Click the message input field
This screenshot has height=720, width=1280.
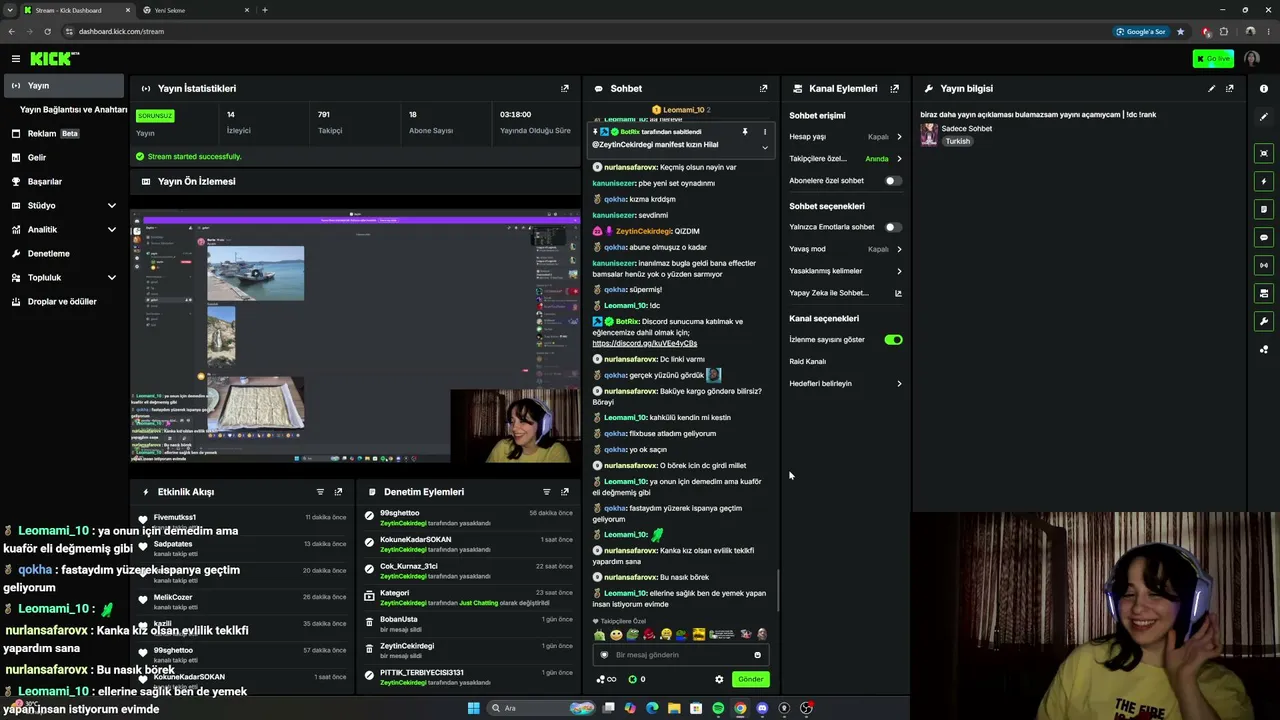point(681,655)
